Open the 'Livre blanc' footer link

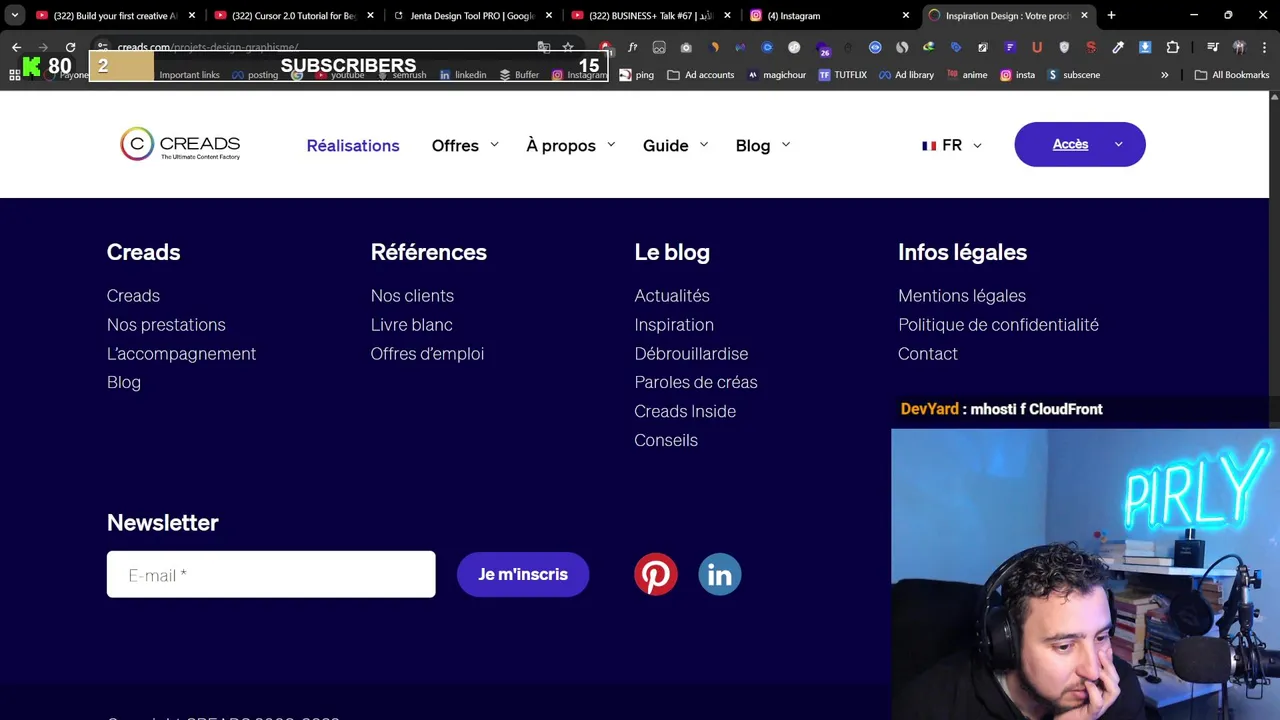(411, 325)
